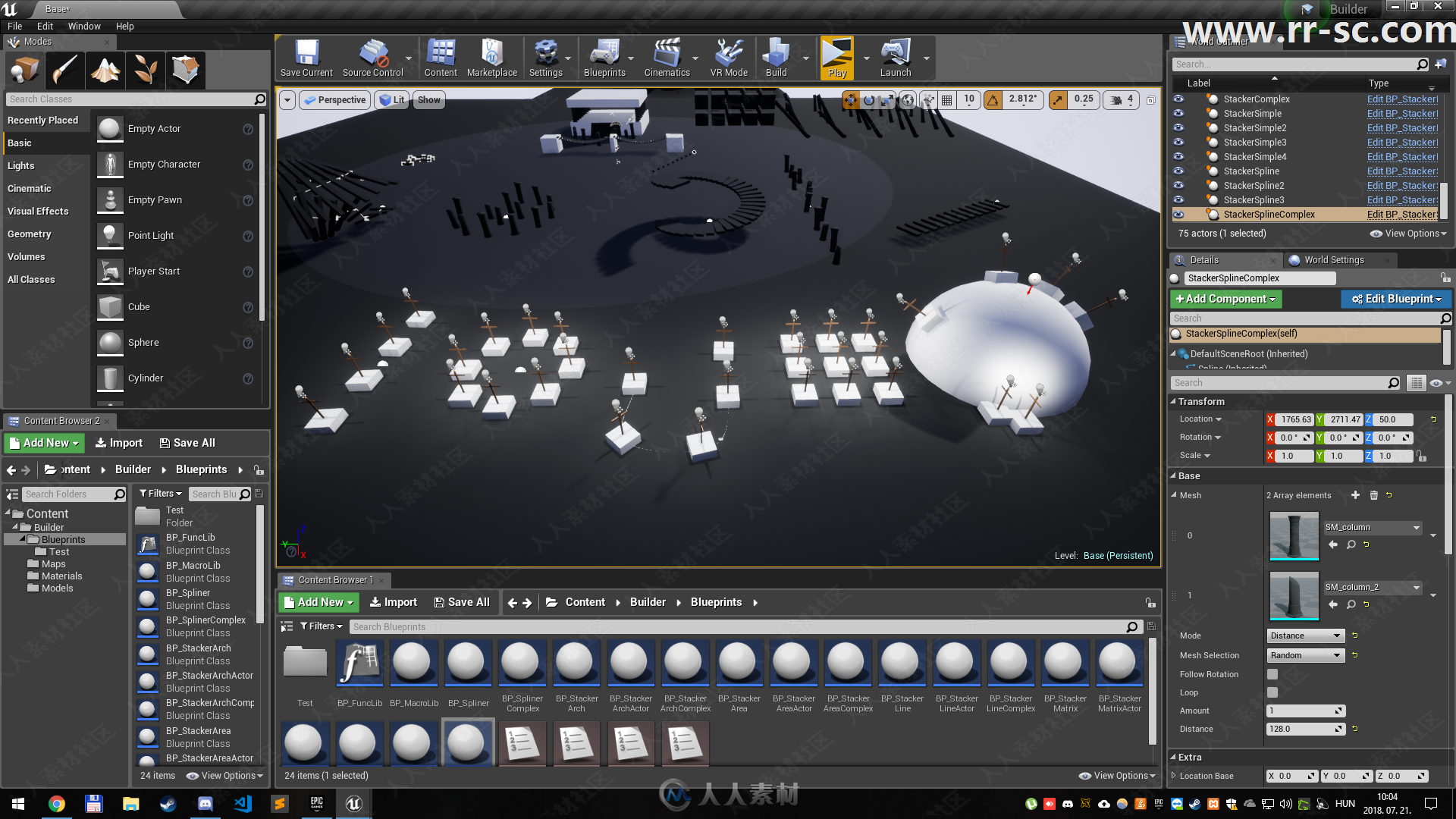Image resolution: width=1456 pixels, height=819 pixels.
Task: Open the Content toolbar icon
Action: coord(441,58)
